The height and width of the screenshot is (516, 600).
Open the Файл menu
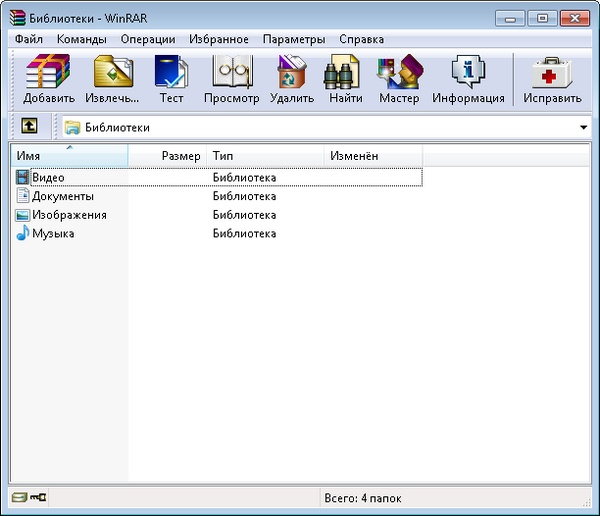[x=29, y=39]
